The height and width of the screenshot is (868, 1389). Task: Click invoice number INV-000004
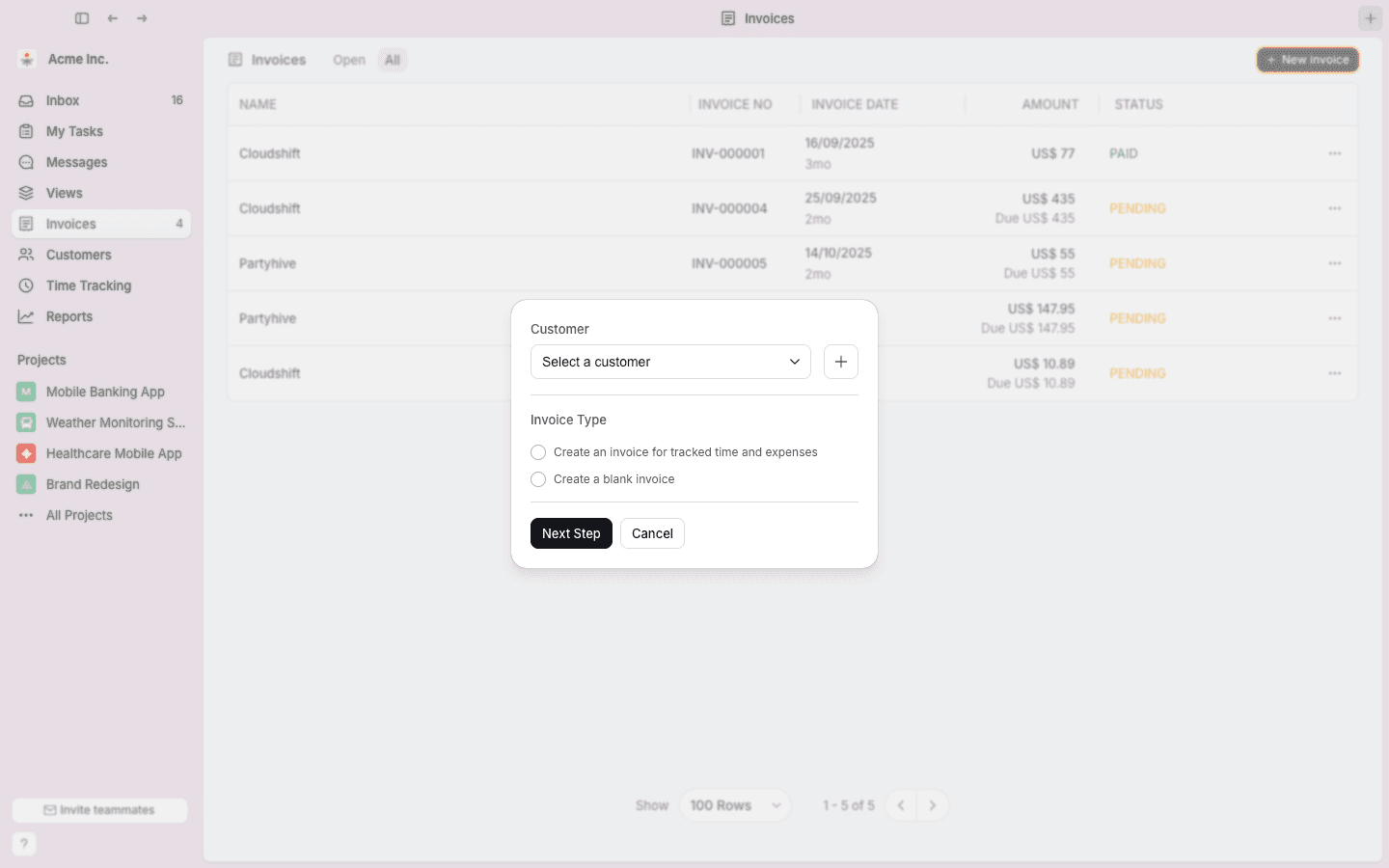tap(729, 208)
